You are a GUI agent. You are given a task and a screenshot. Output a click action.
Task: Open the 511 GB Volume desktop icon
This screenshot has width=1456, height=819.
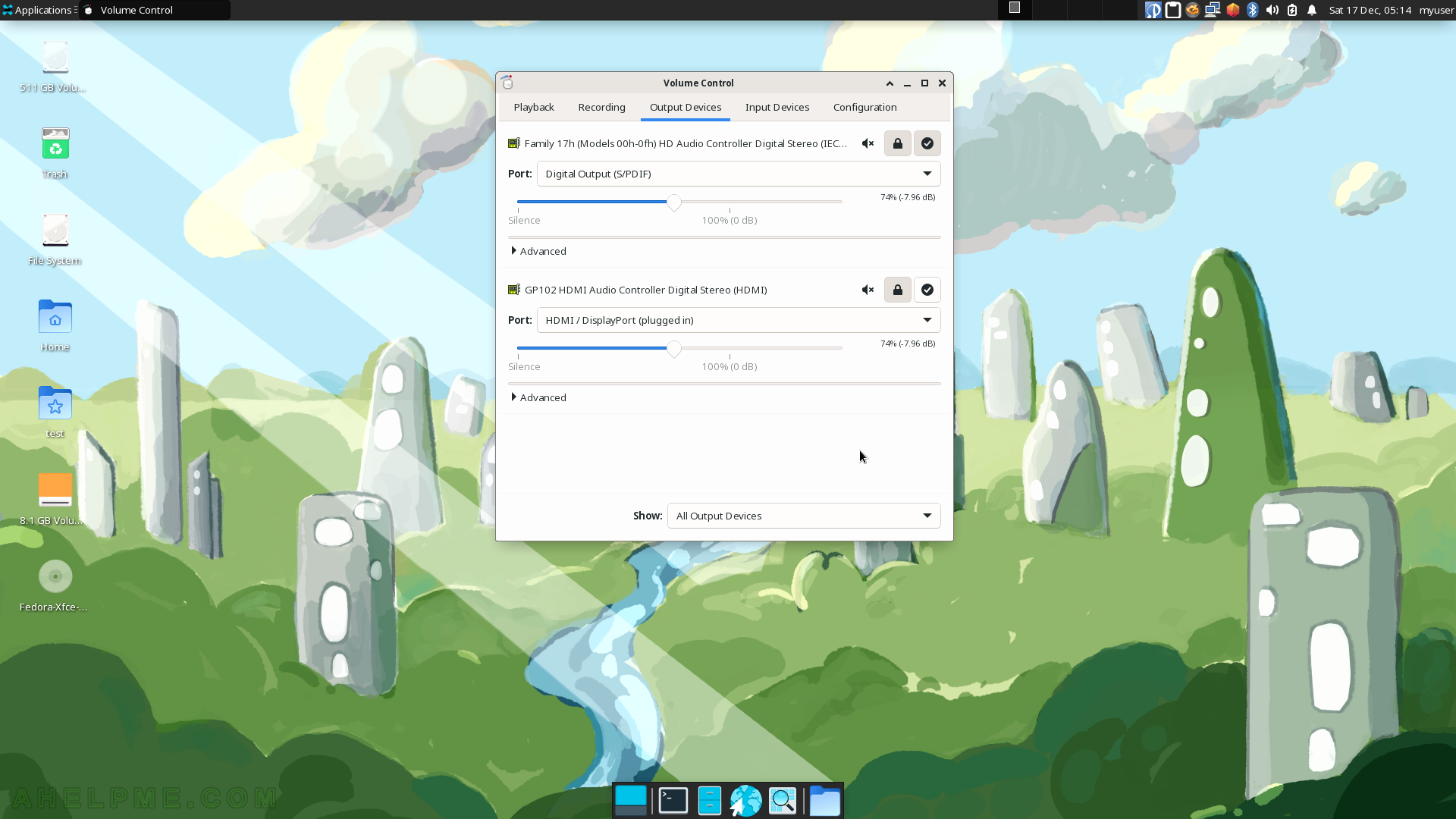coord(55,67)
